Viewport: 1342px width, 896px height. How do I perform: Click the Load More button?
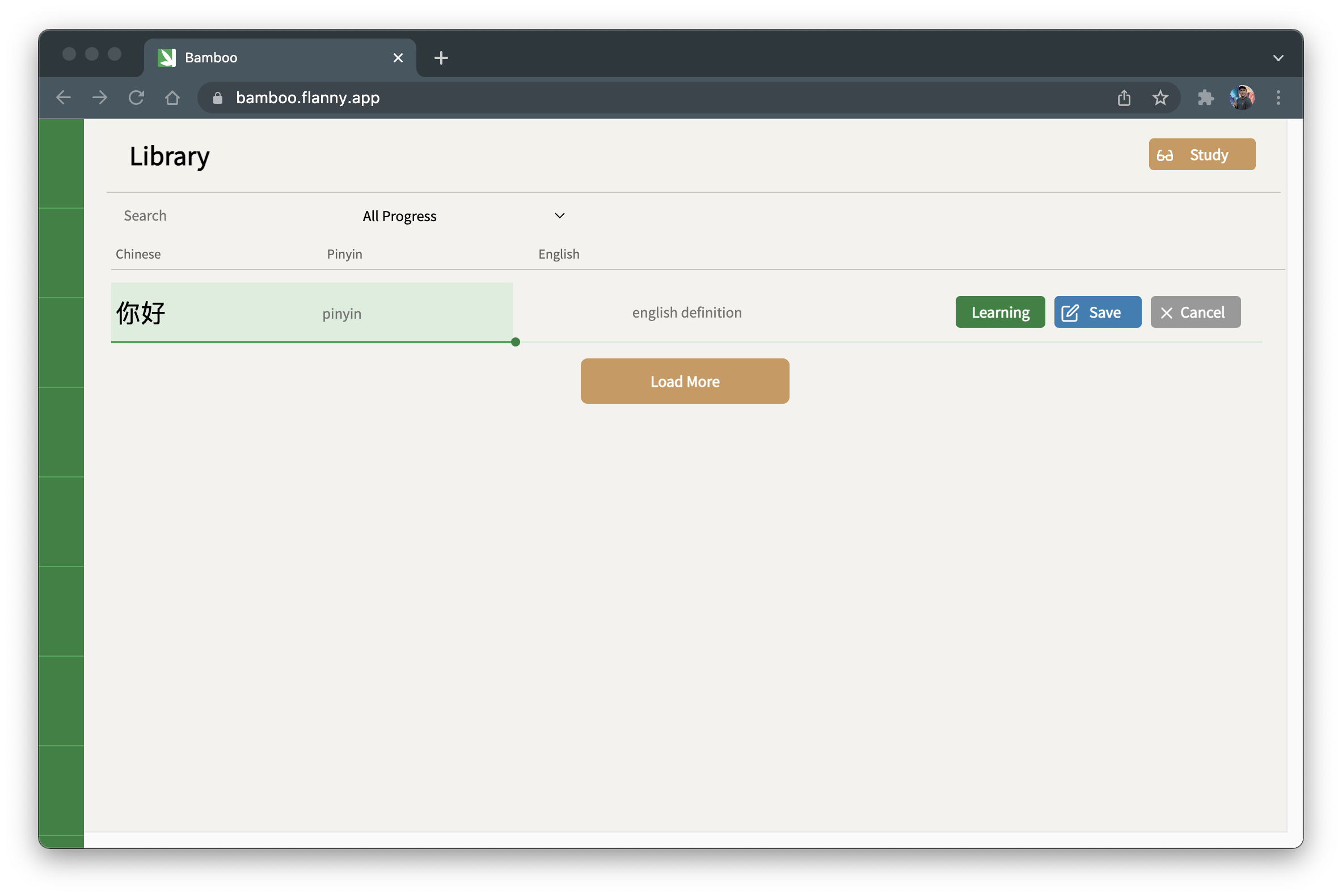[685, 381]
